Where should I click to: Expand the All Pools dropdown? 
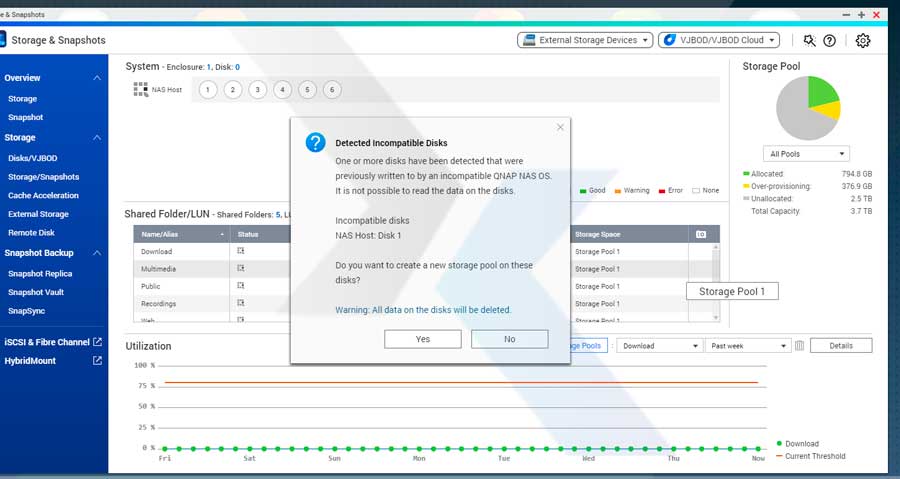click(x=806, y=154)
